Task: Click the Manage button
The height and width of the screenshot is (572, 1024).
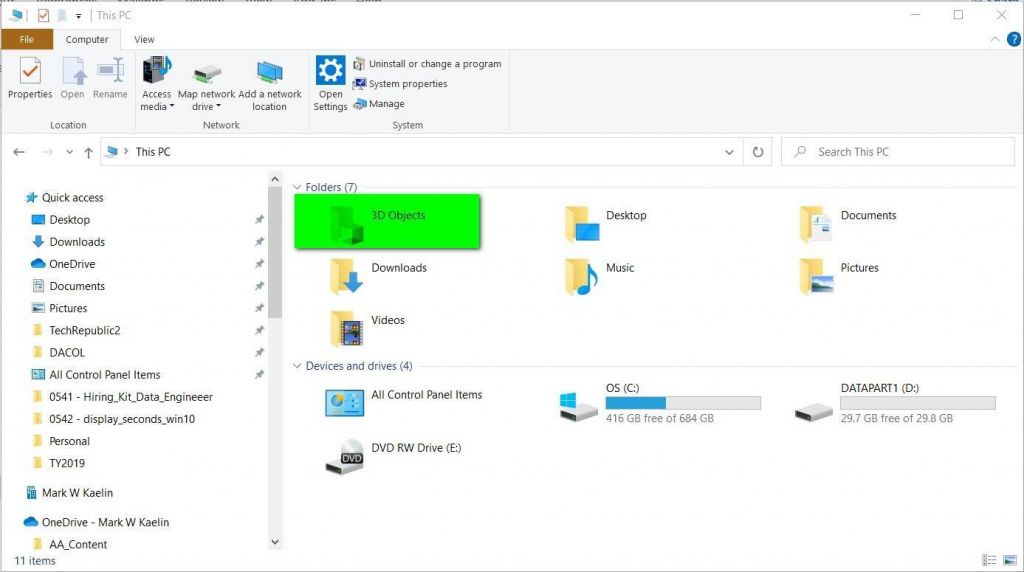Action: [x=379, y=104]
